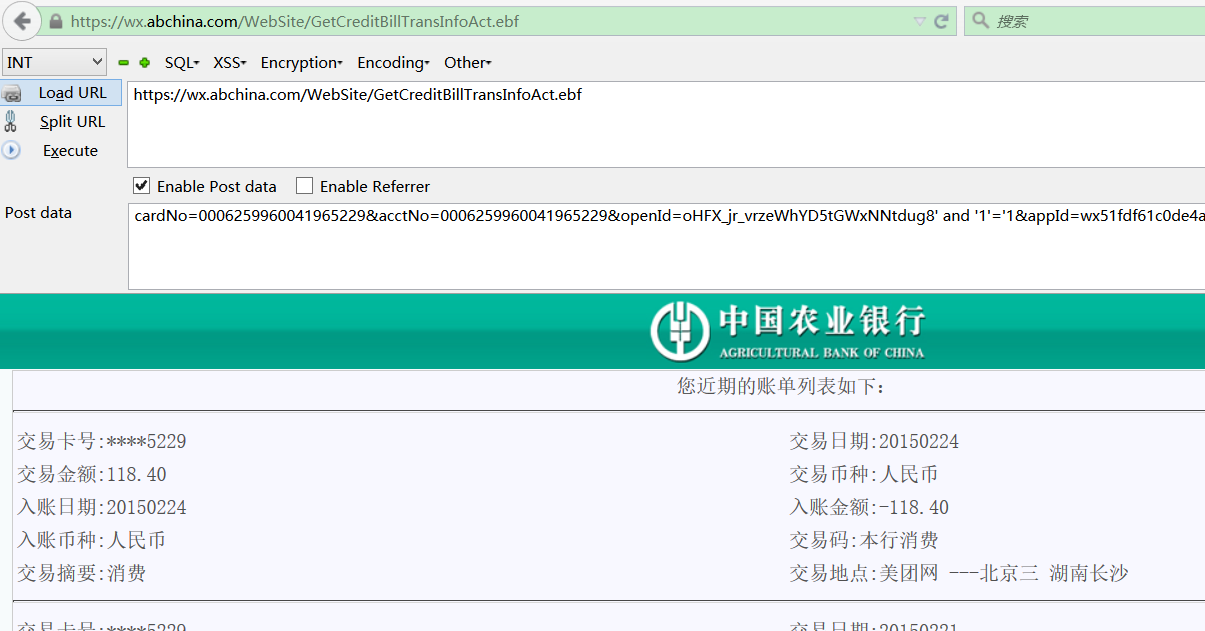Click the green plus HackBar icon
This screenshot has height=631, width=1205.
(145, 63)
